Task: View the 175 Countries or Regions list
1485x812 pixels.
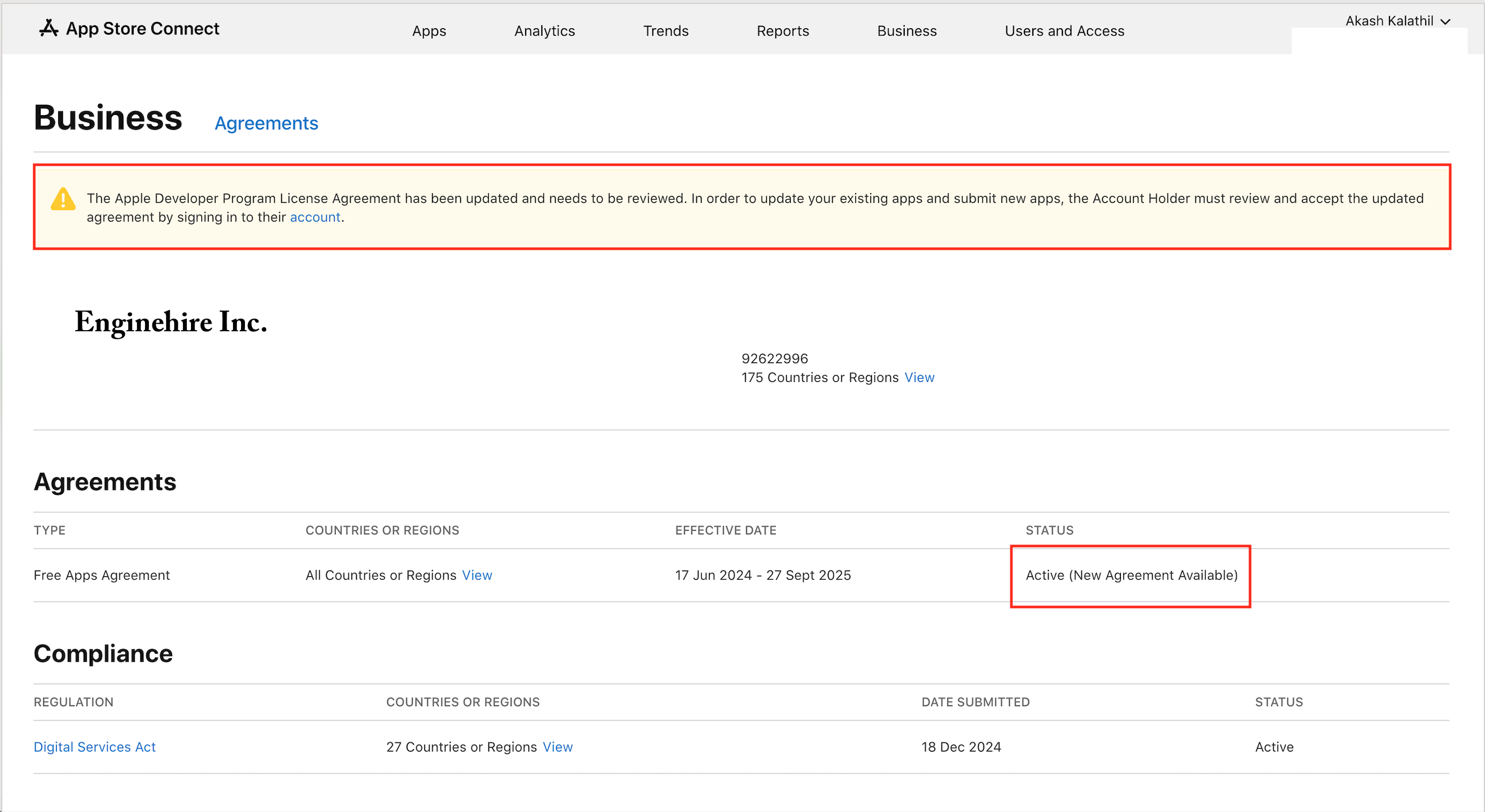Action: [919, 377]
